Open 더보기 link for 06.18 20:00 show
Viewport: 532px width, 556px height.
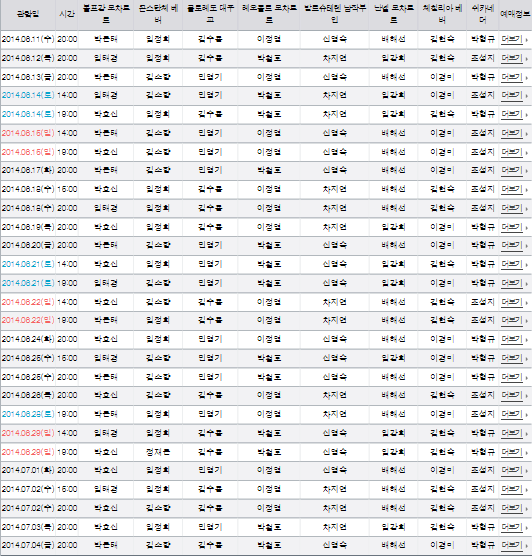(512, 208)
